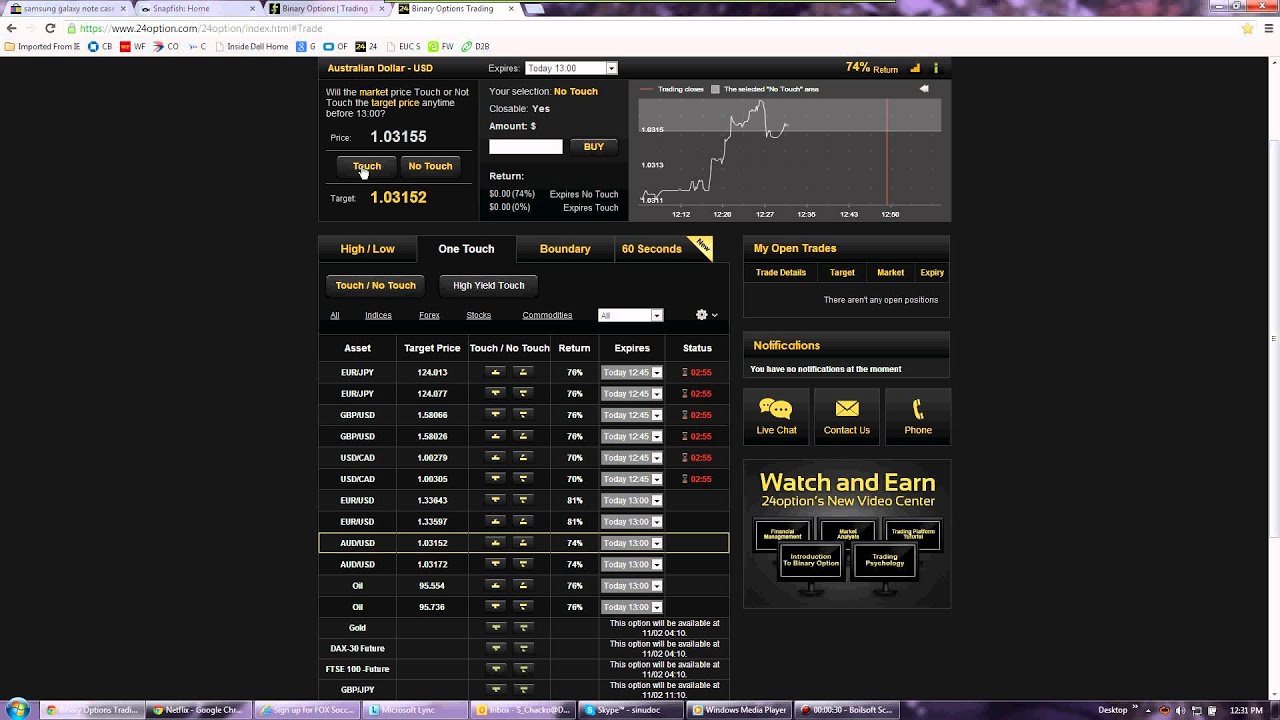
Task: Click Touch icon in GBP/USD 1.58066 row
Action: [x=495, y=415]
